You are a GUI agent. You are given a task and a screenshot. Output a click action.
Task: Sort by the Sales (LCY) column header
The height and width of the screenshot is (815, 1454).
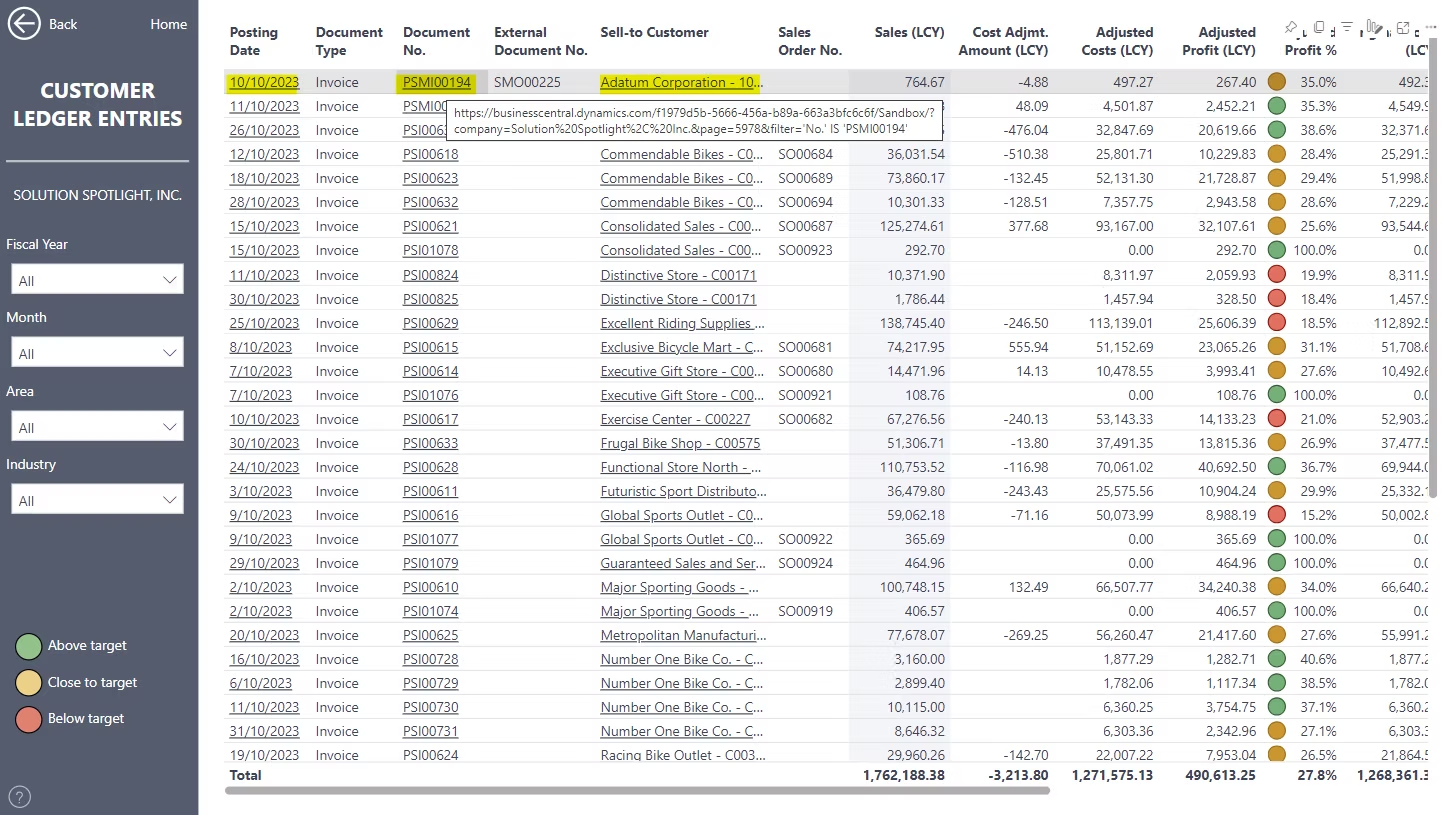(909, 32)
